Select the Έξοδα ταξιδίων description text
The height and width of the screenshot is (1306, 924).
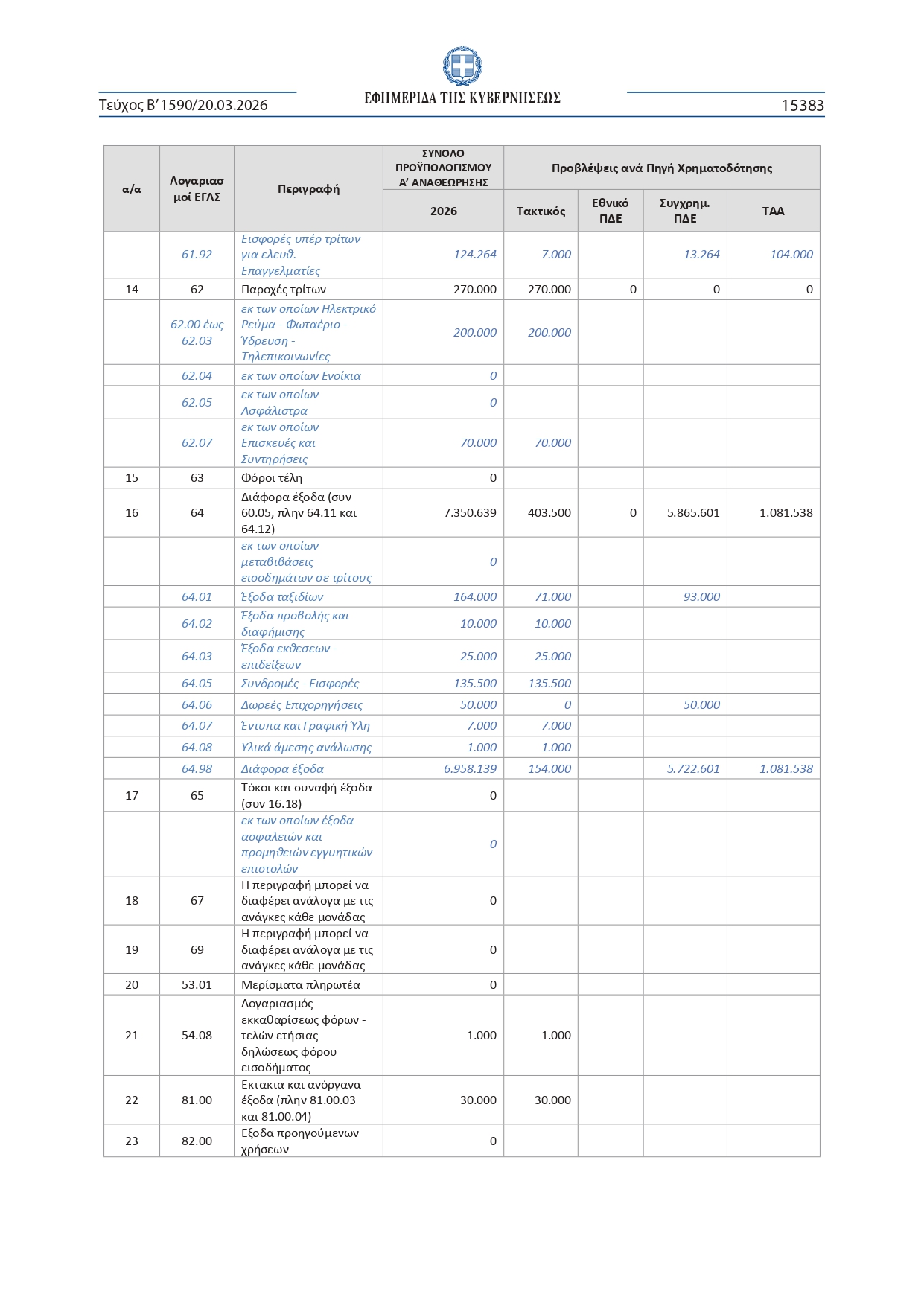pos(282,597)
